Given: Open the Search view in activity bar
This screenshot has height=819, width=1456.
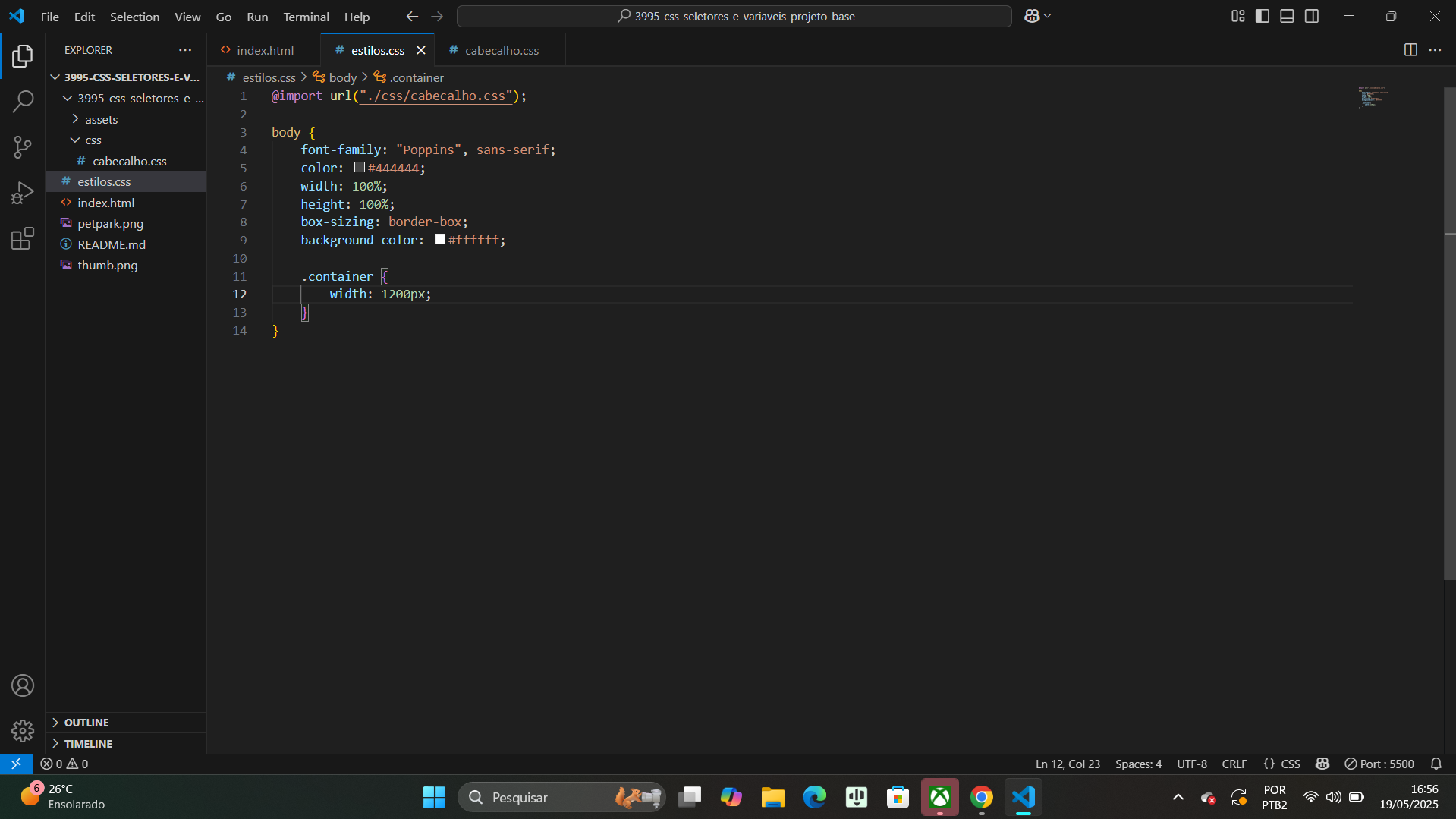Looking at the screenshot, I should (23, 101).
